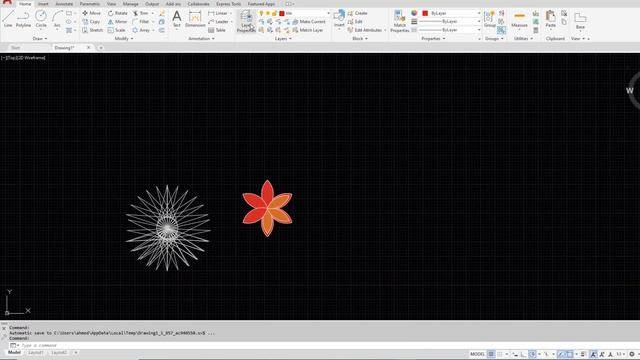
Task: Toggle lineweight display in status bar
Action: pos(584,354)
